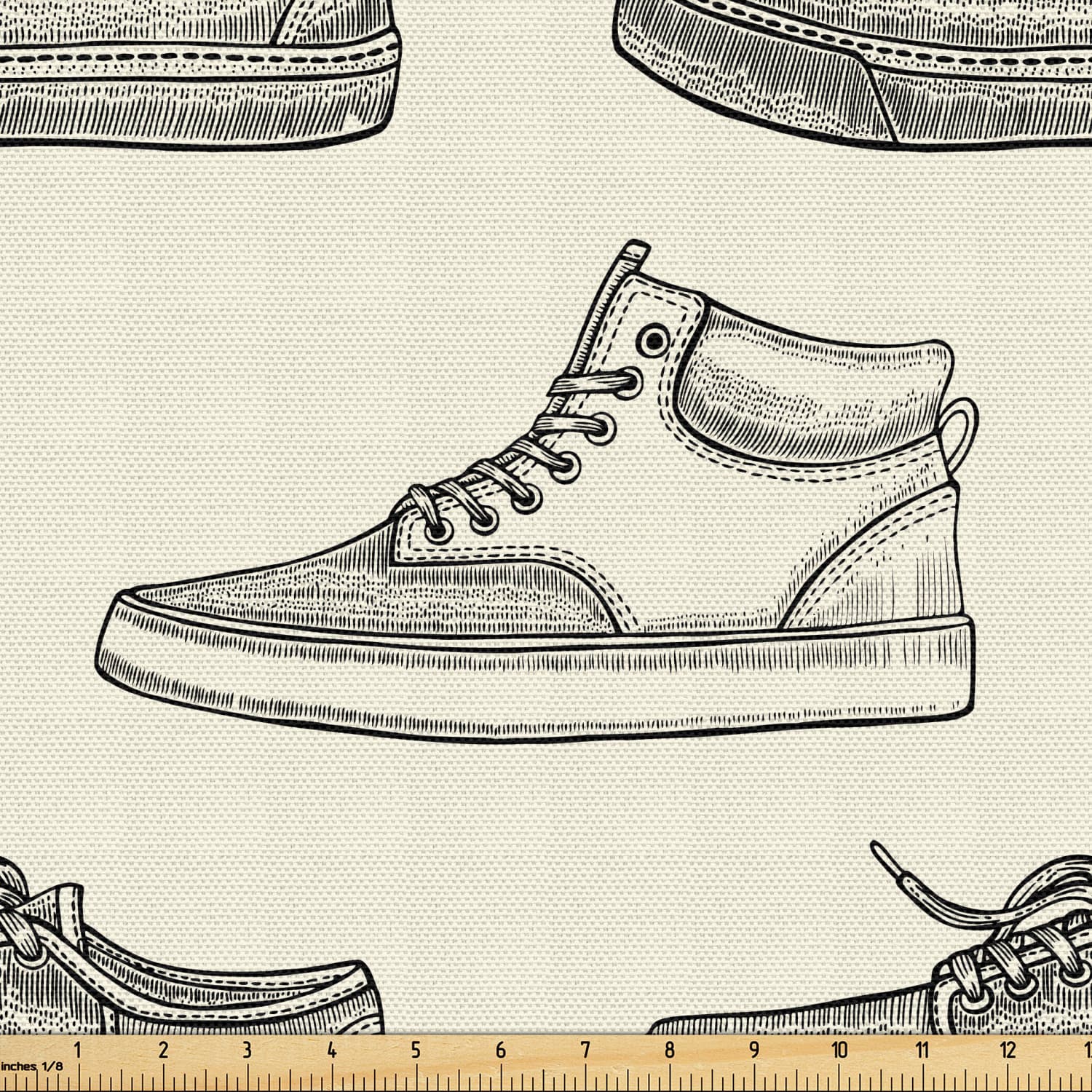Click the number 10 on the ruler
The width and height of the screenshot is (1092, 1092).
[x=839, y=1050]
